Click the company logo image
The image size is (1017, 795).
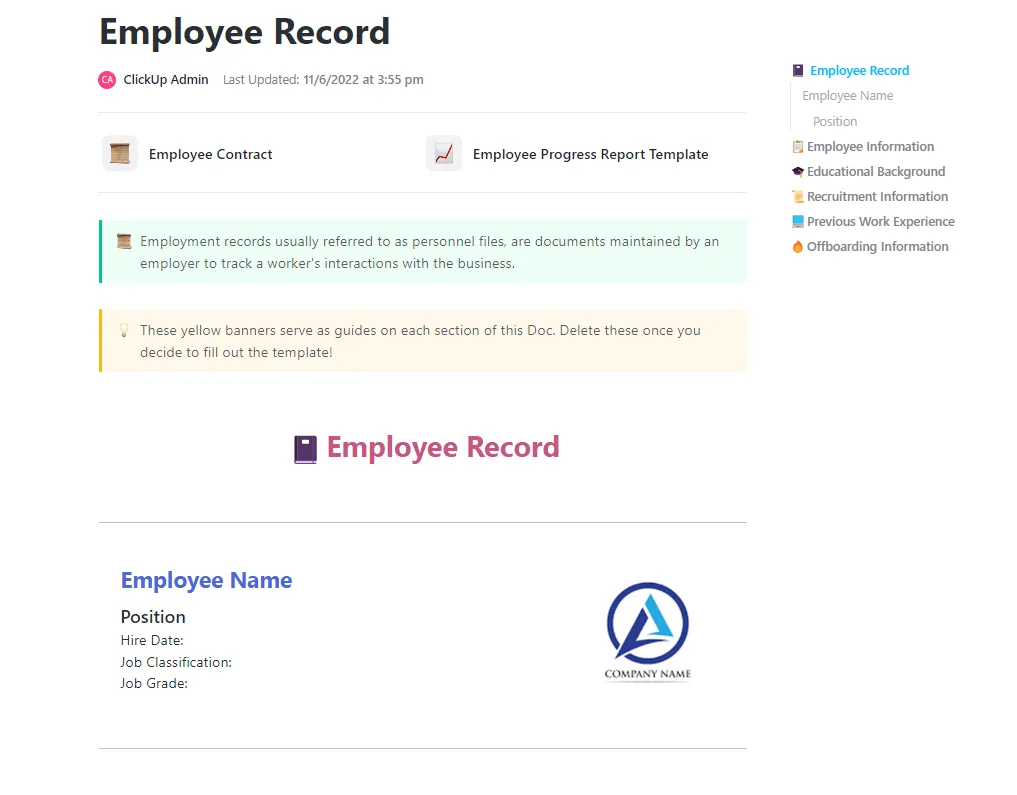point(648,632)
